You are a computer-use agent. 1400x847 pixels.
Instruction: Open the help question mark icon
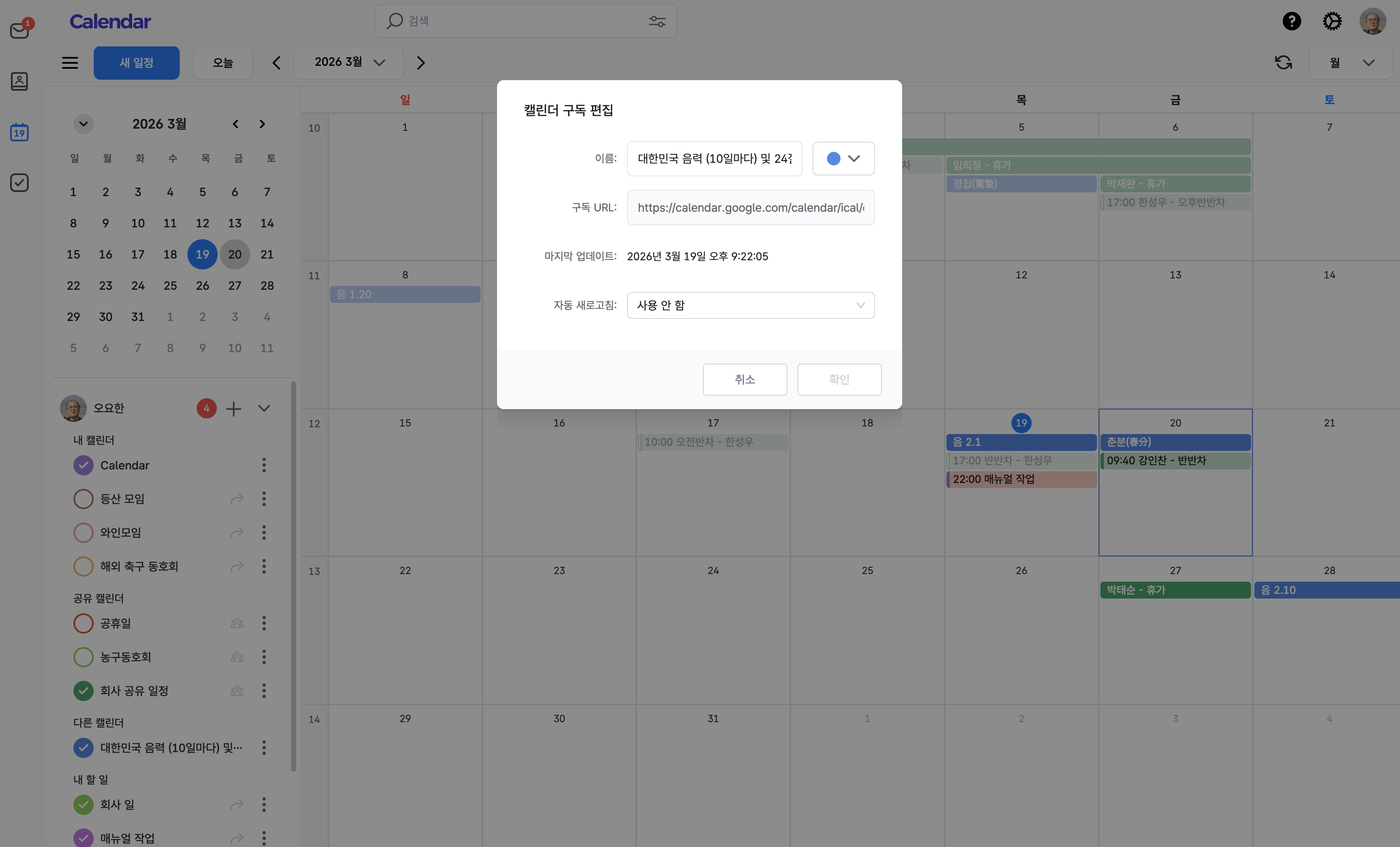click(x=1292, y=22)
